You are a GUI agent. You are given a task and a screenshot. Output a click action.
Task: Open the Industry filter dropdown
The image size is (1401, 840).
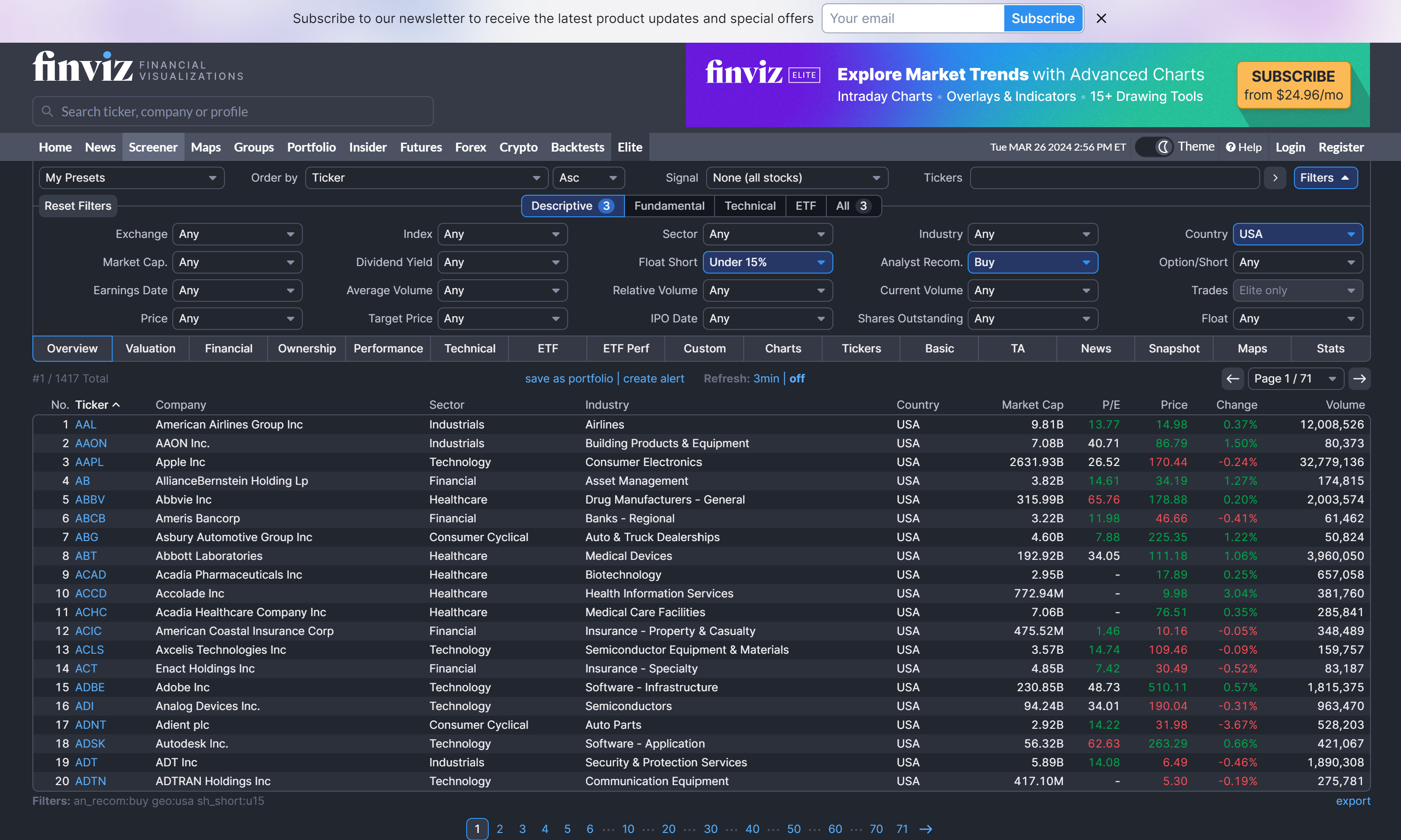click(1032, 234)
